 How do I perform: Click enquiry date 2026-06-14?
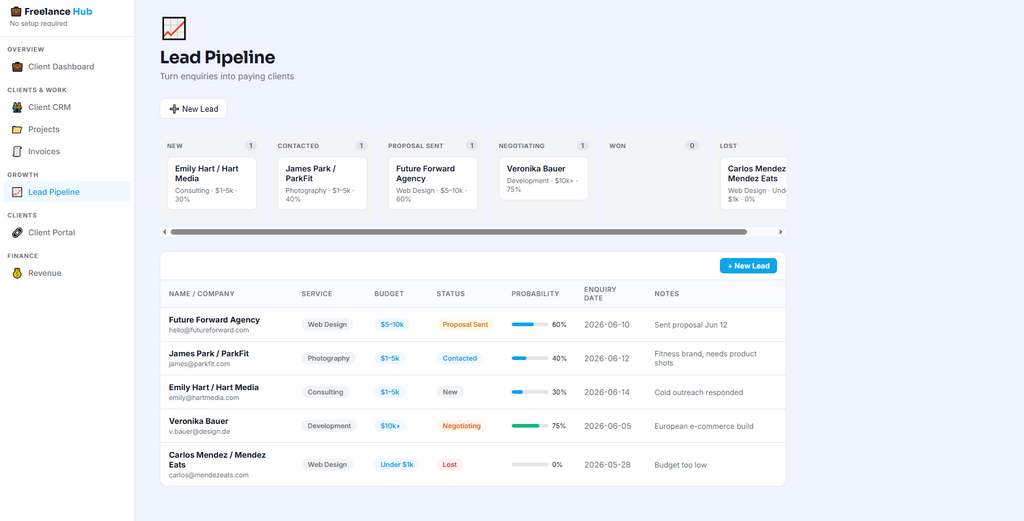607,392
